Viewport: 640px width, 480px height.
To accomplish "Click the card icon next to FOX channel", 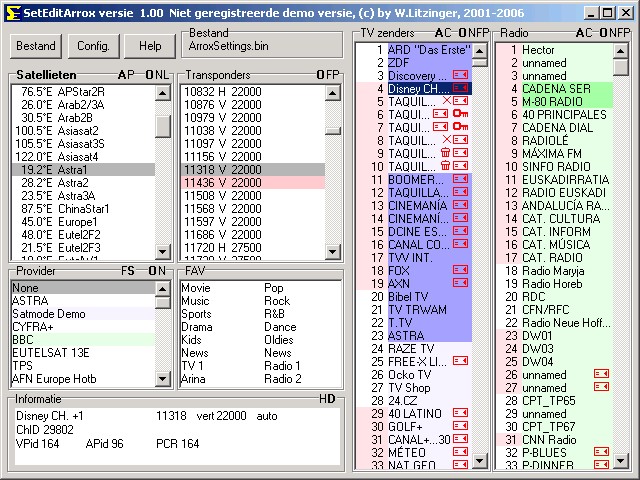I will pyautogui.click(x=460, y=270).
